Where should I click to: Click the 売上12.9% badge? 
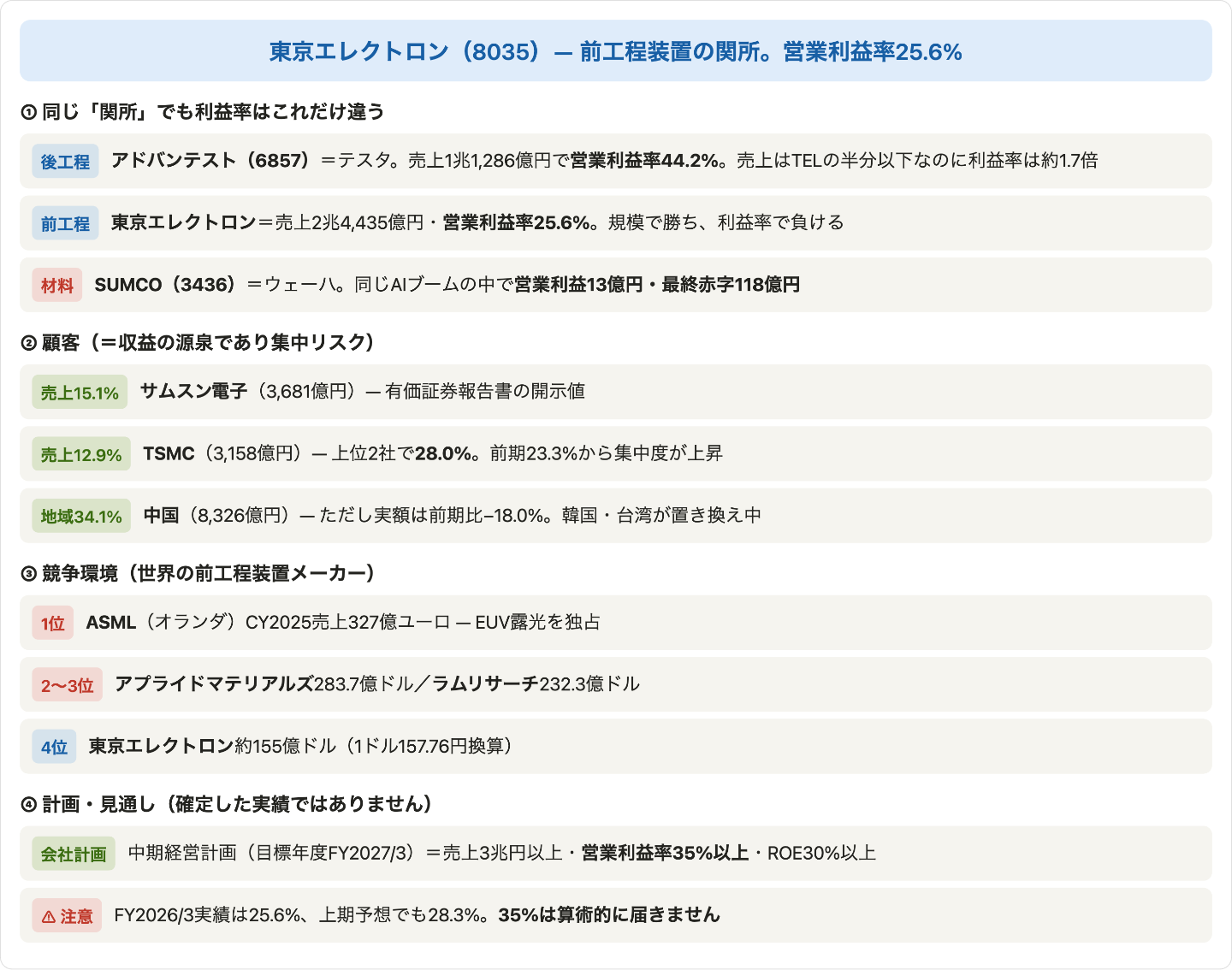[x=81, y=454]
